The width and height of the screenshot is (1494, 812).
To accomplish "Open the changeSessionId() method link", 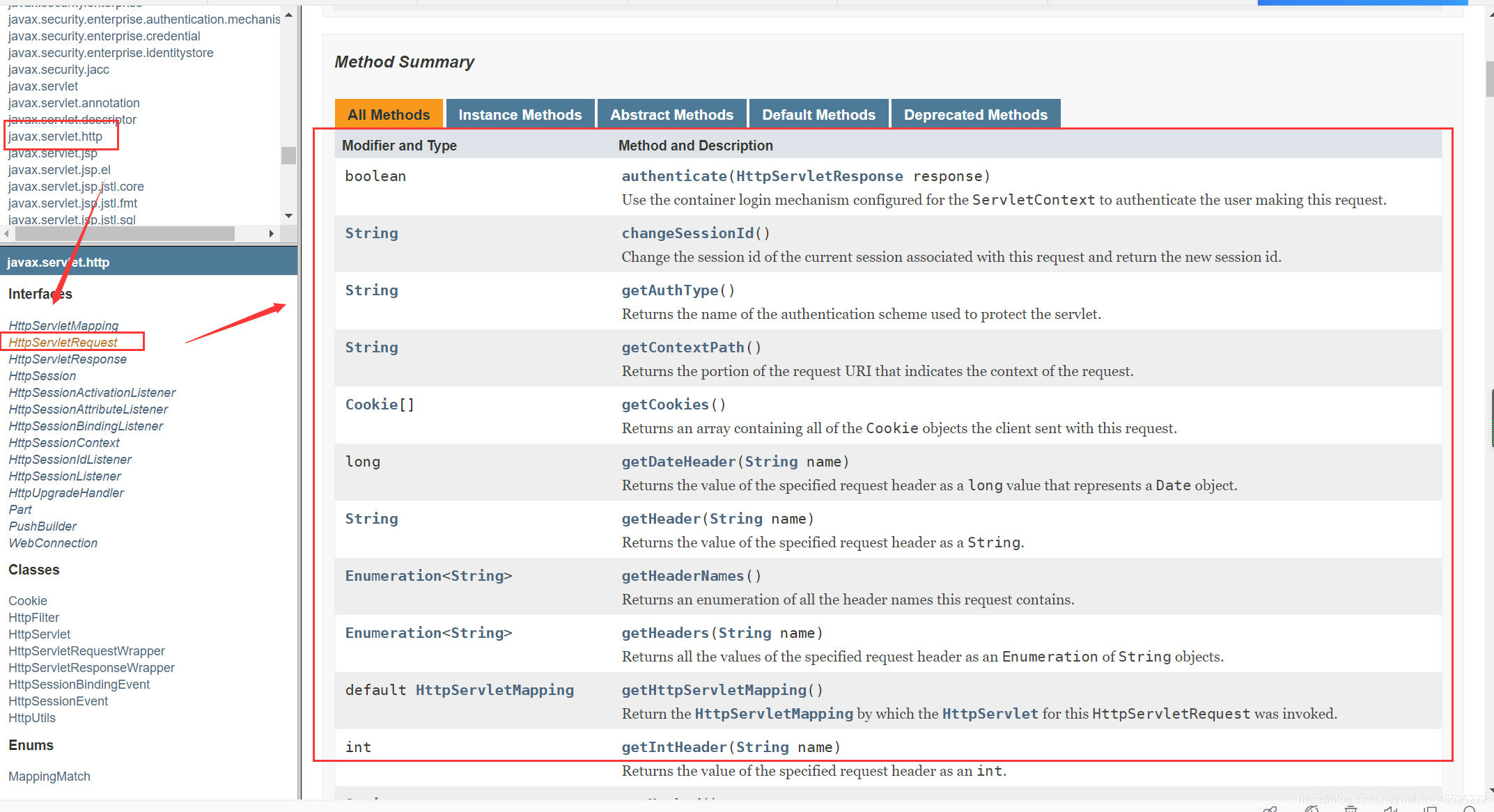I will point(687,233).
